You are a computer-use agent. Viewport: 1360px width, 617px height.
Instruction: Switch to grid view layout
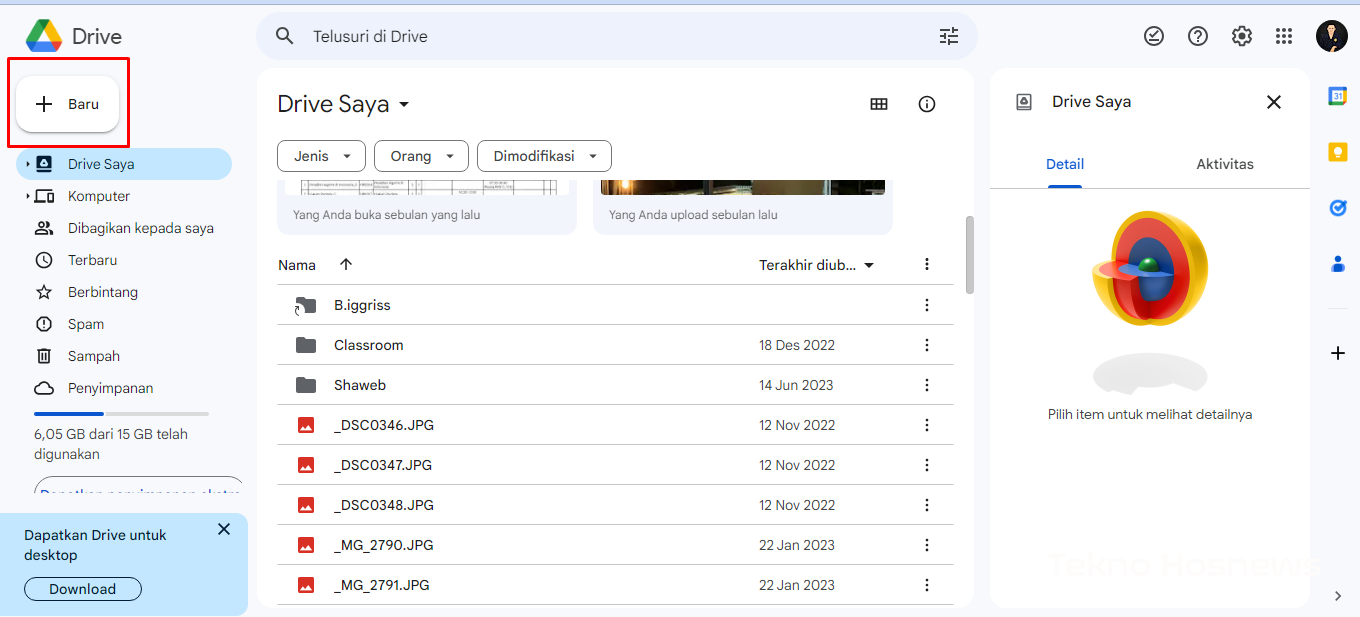878,103
